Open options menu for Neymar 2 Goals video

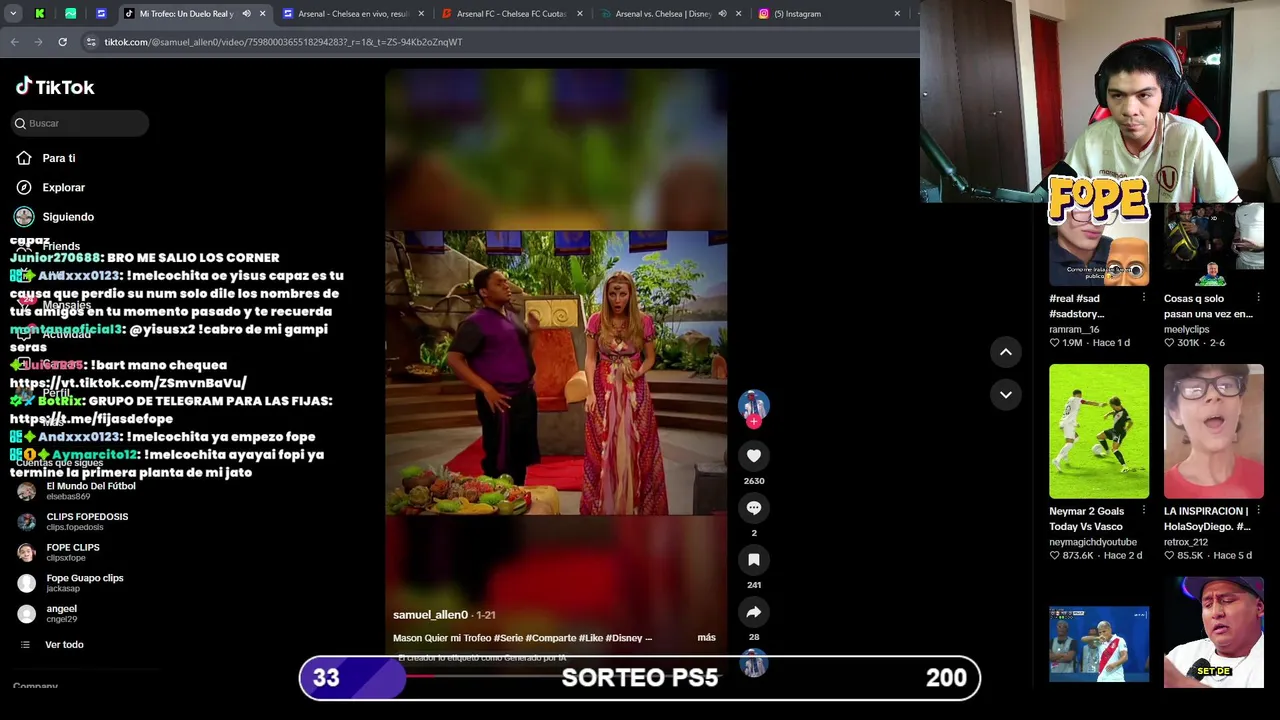click(x=1144, y=511)
